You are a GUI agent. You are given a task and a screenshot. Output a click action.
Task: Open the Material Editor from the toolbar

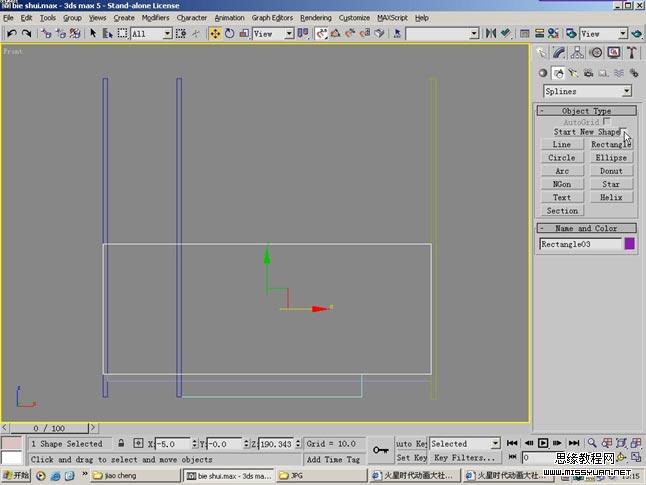tap(553, 33)
